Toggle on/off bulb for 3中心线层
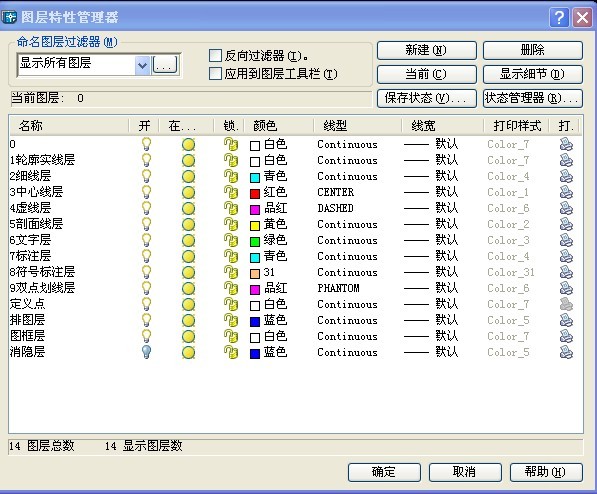This screenshot has height=494, width=597. (146, 192)
